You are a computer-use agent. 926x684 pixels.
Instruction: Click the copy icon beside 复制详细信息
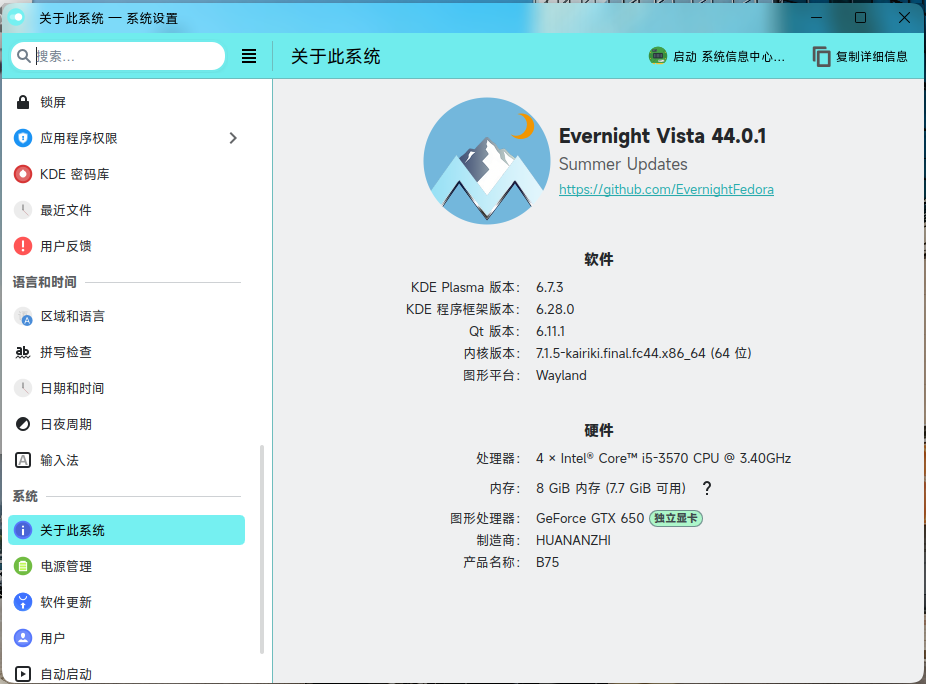pyautogui.click(x=821, y=57)
